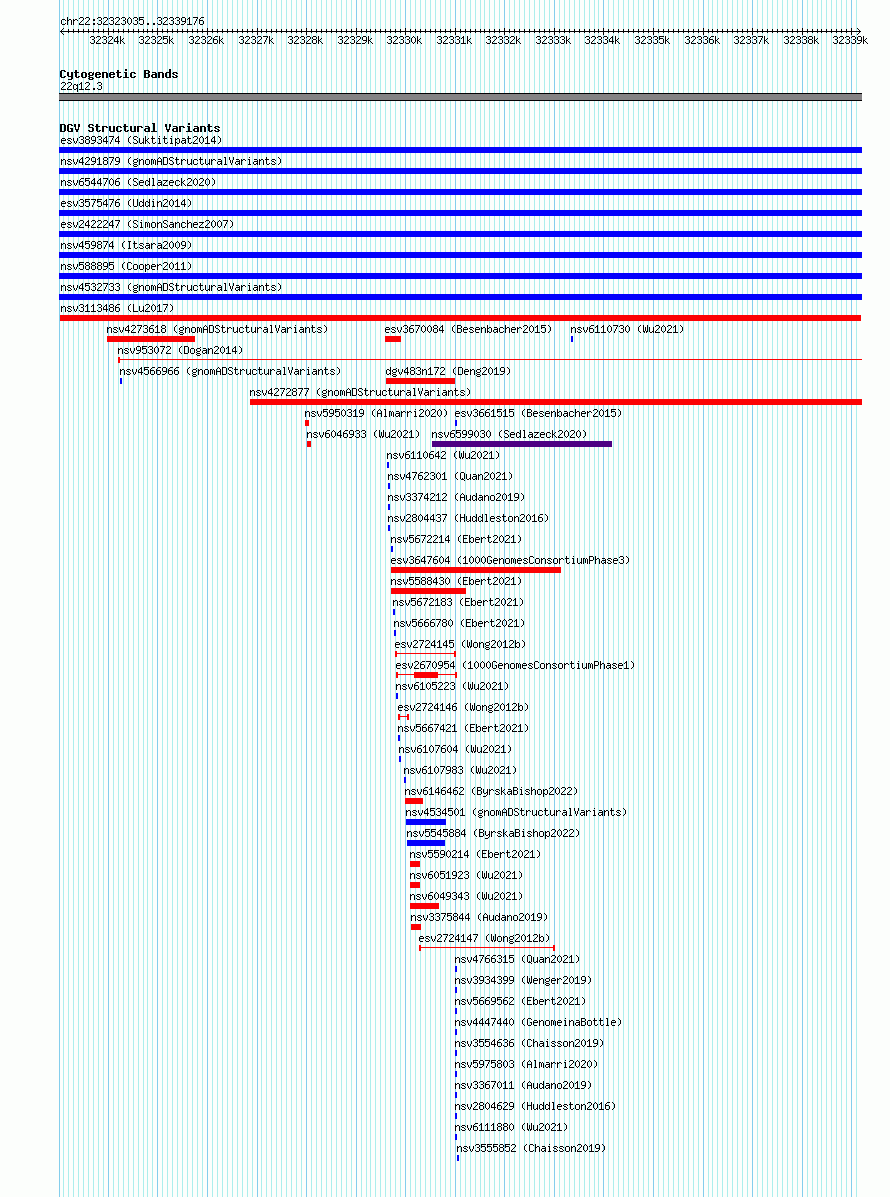890x1197 pixels.
Task: Click the esv3647604 (1000GenomesConsortiumPhase3) red bar
Action: [x=476, y=570]
